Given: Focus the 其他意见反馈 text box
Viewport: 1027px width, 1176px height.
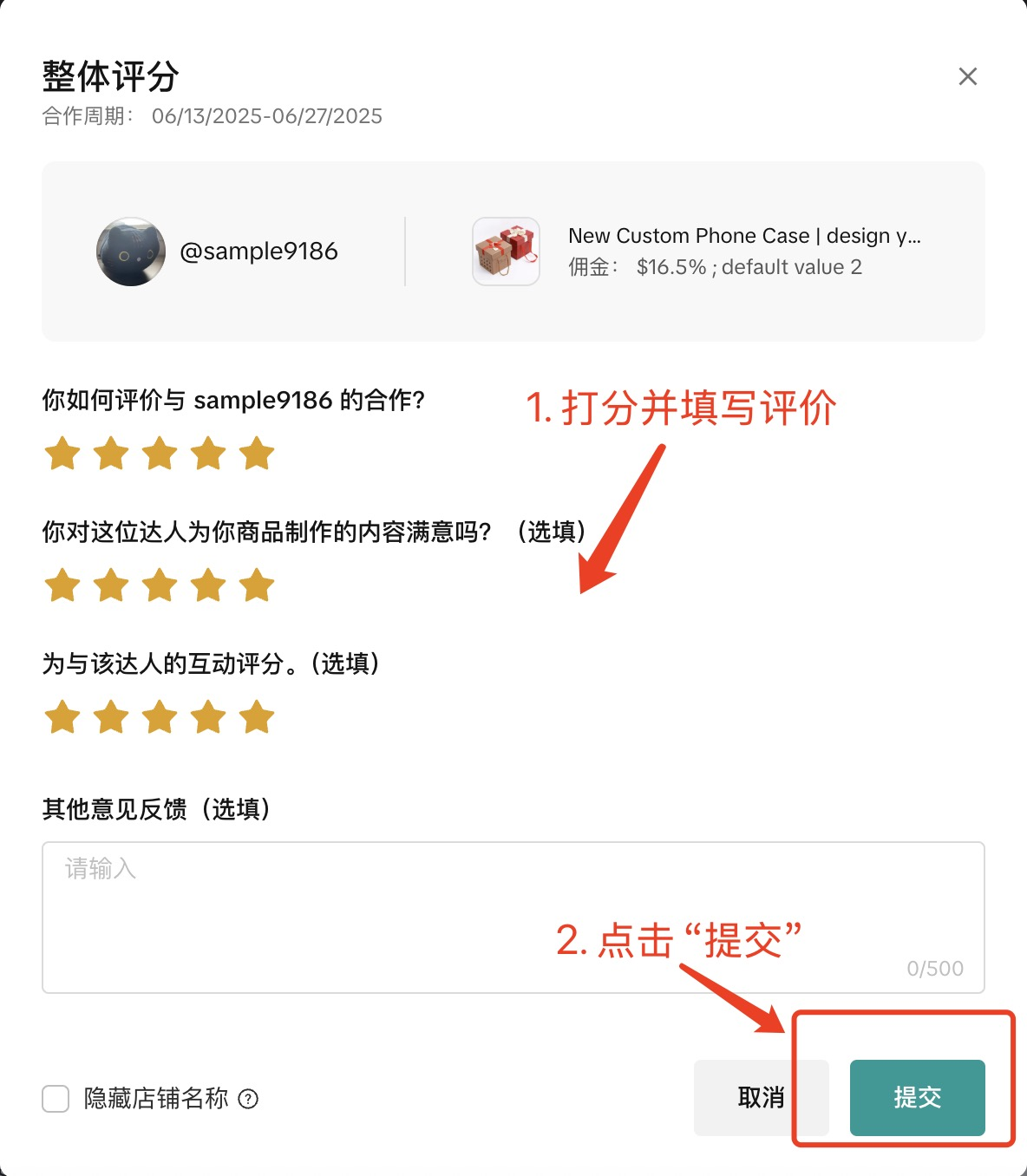Looking at the screenshot, I should pos(513,918).
